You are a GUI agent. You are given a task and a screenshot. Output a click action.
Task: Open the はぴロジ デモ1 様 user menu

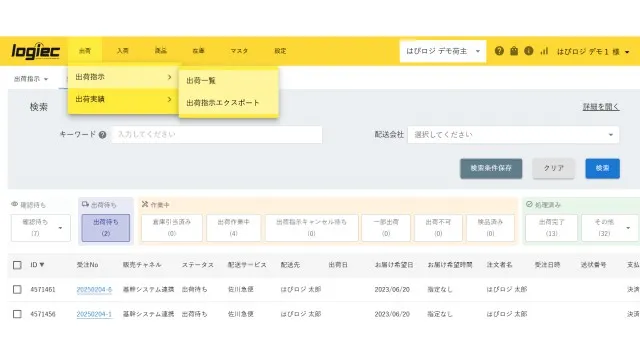click(x=593, y=52)
